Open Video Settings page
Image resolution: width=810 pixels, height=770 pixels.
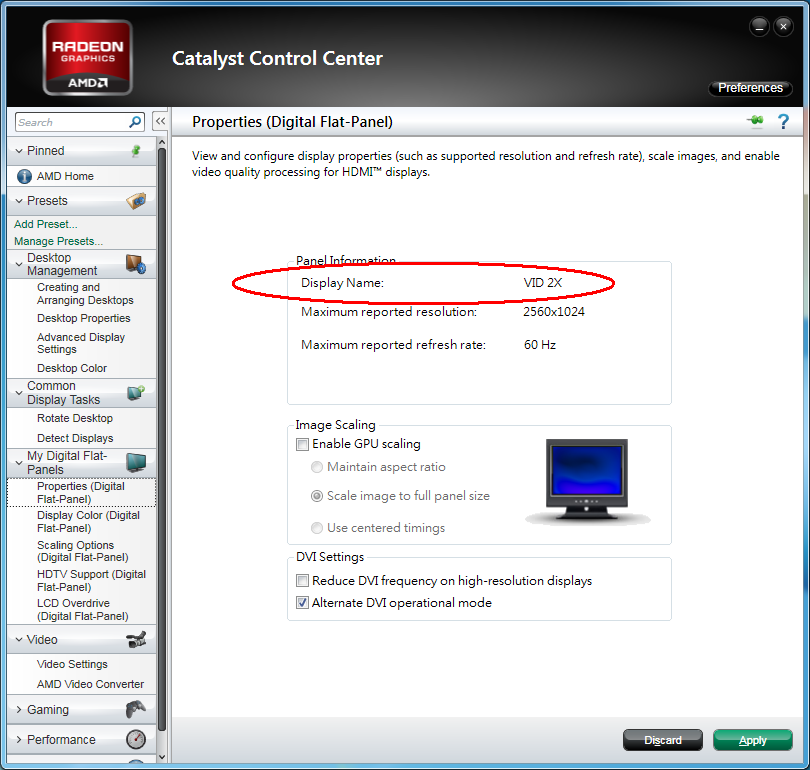point(72,664)
